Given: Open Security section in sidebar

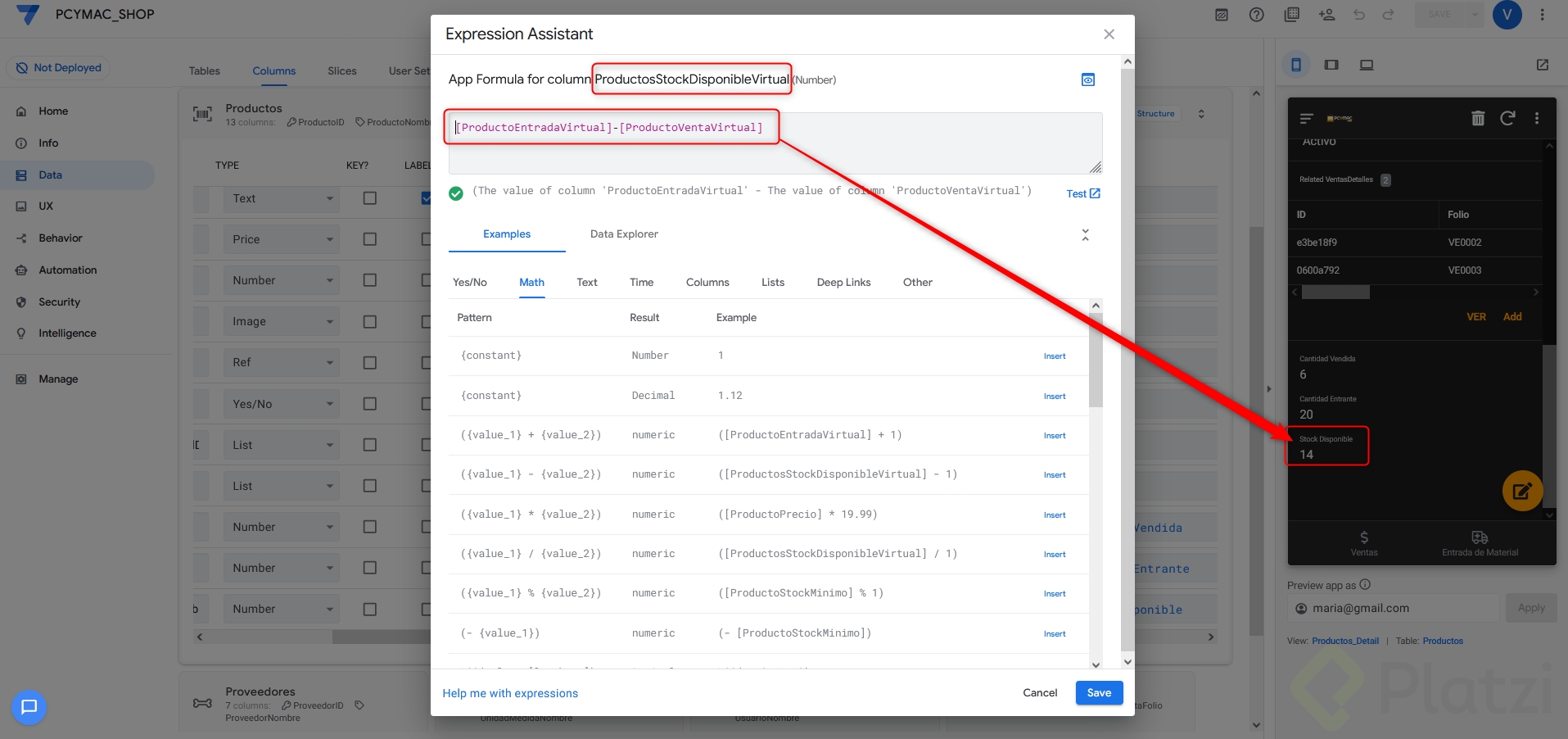Looking at the screenshot, I should (x=60, y=302).
